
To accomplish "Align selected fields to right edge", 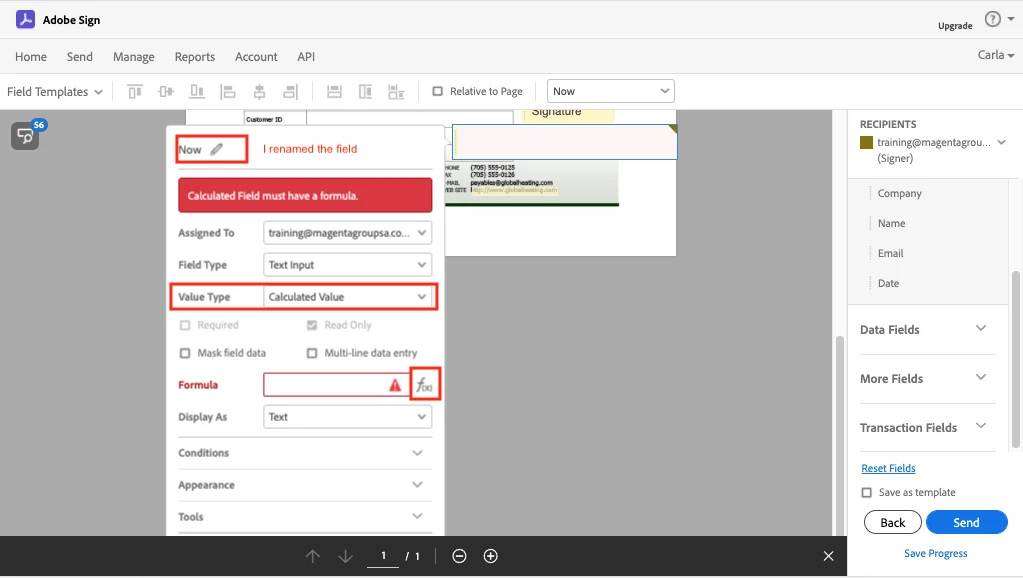I will click(x=290, y=92).
